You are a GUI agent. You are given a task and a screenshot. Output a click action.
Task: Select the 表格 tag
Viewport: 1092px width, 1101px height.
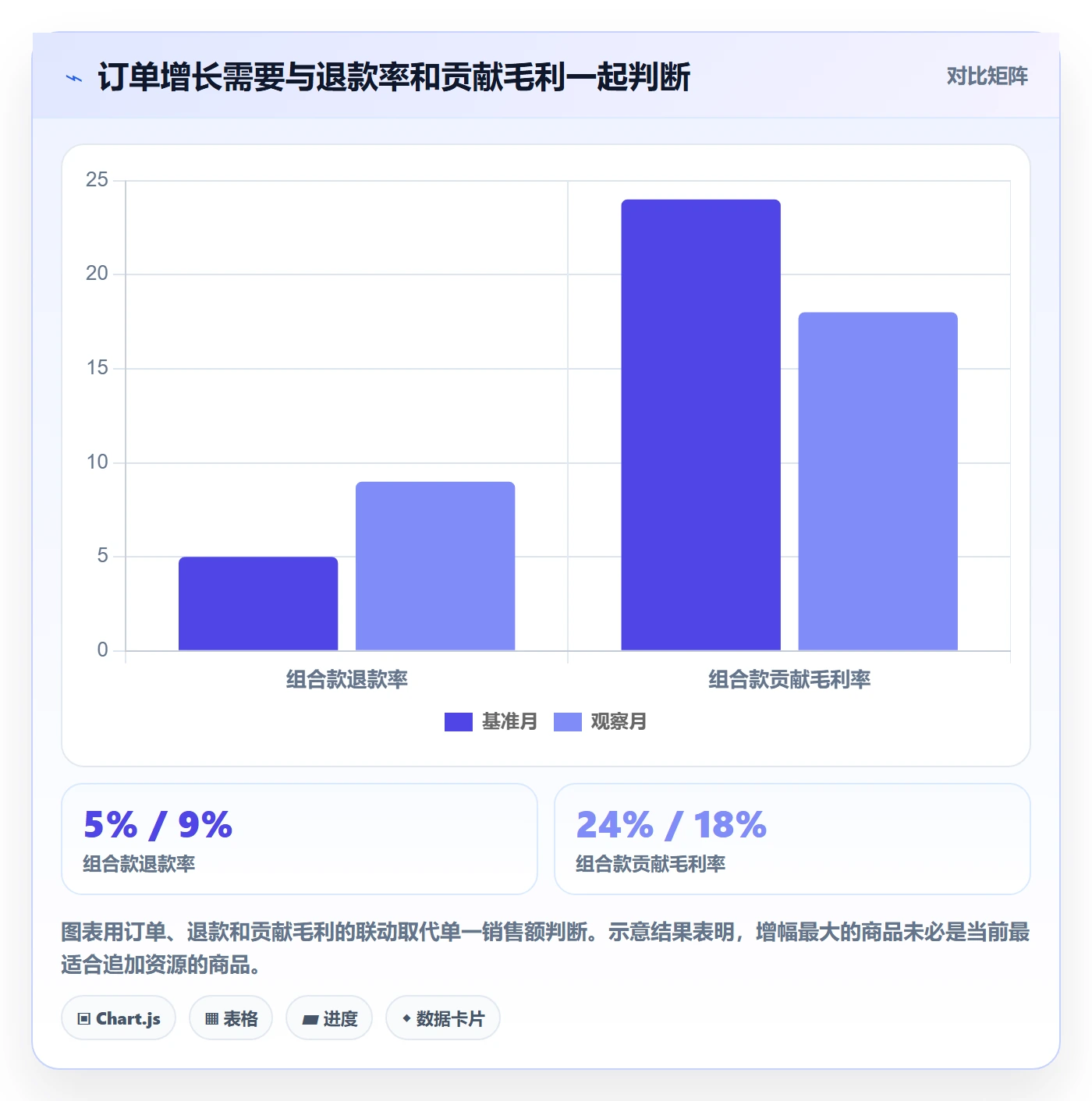(231, 1018)
